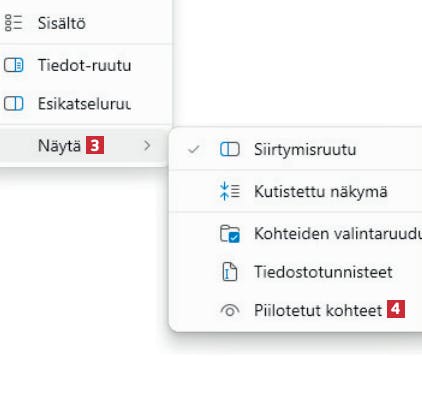Click the red number 3 badge

(x=95, y=145)
